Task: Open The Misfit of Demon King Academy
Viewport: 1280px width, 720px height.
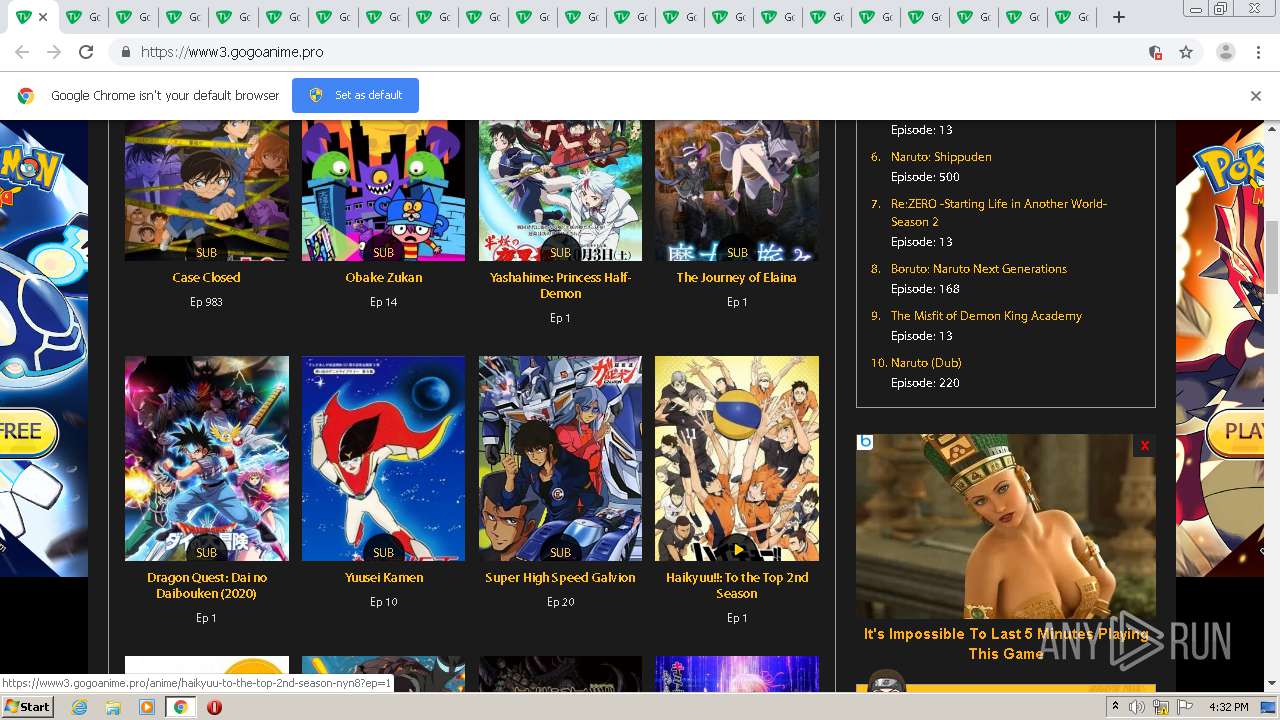Action: [x=986, y=316]
